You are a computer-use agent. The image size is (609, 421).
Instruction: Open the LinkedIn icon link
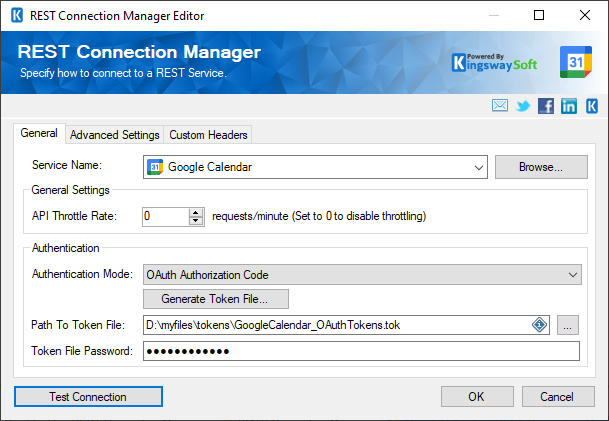(569, 106)
